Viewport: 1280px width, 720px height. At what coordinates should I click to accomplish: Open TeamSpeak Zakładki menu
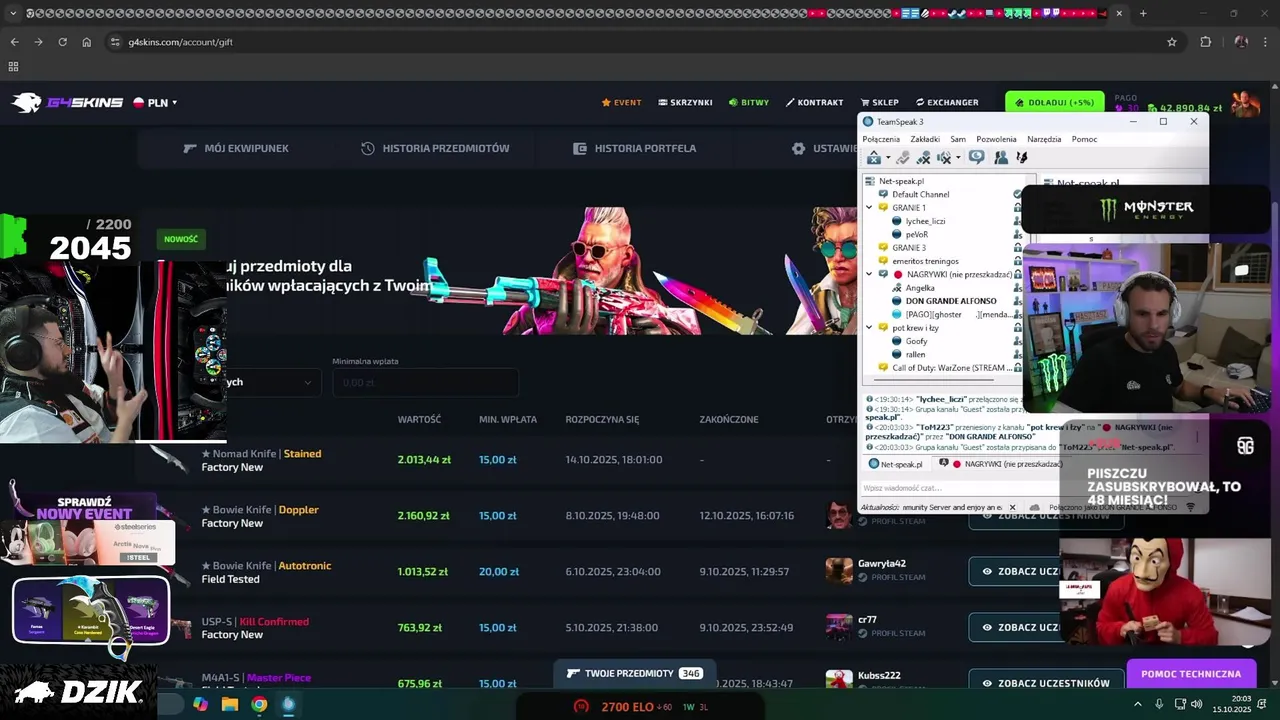point(925,139)
